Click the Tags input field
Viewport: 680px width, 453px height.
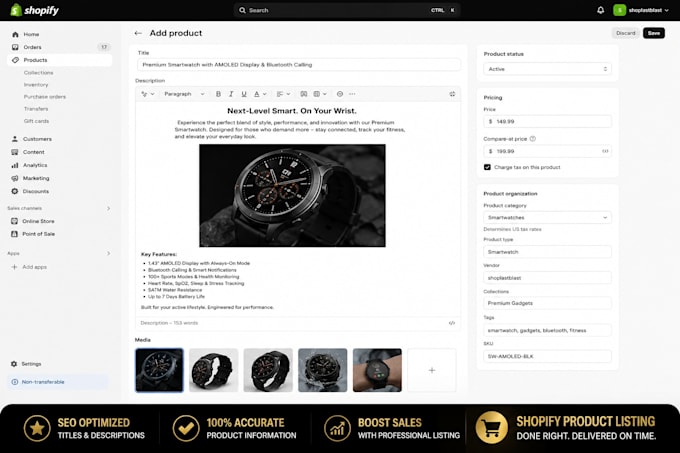(x=547, y=330)
